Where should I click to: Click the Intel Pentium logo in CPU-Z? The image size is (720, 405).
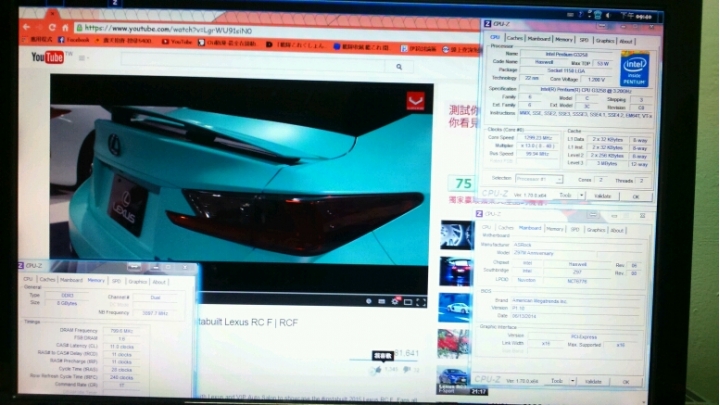tap(635, 69)
